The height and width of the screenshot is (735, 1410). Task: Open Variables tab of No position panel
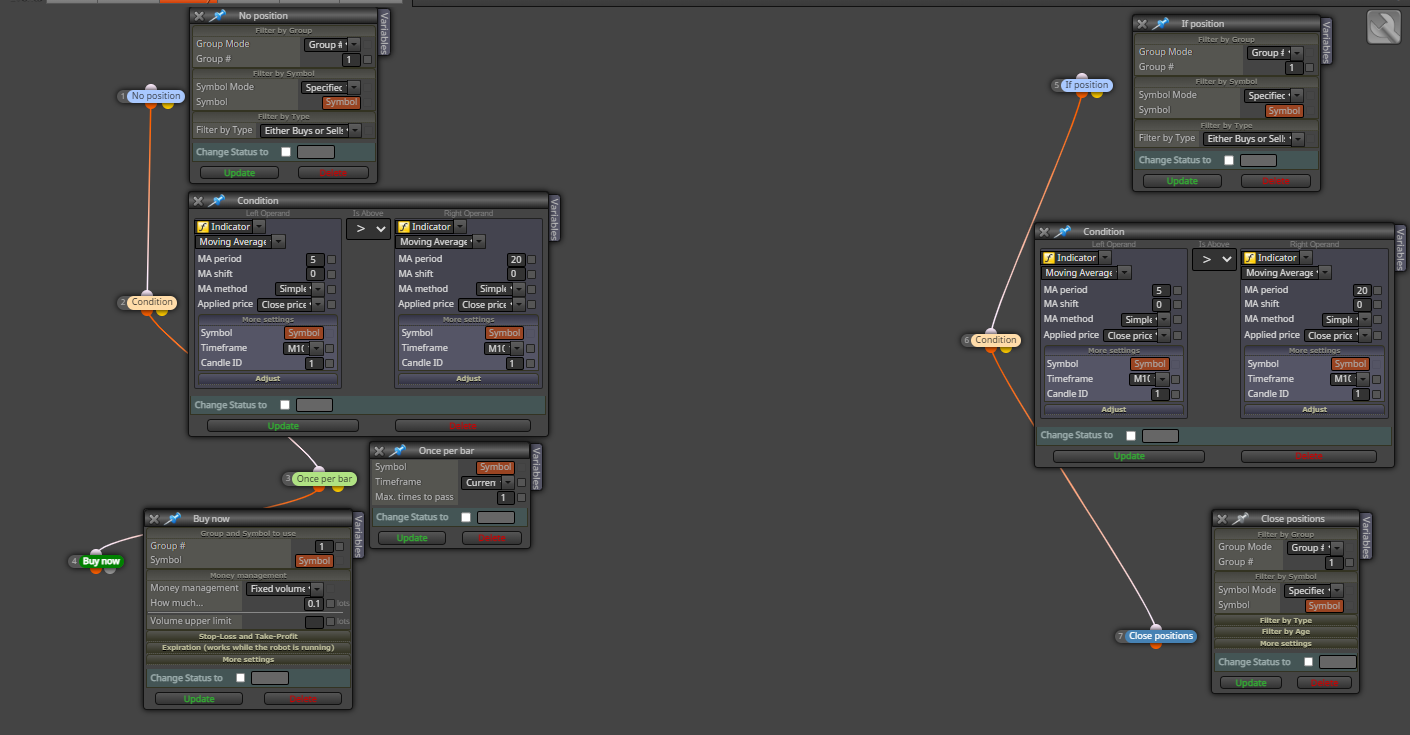(x=384, y=31)
